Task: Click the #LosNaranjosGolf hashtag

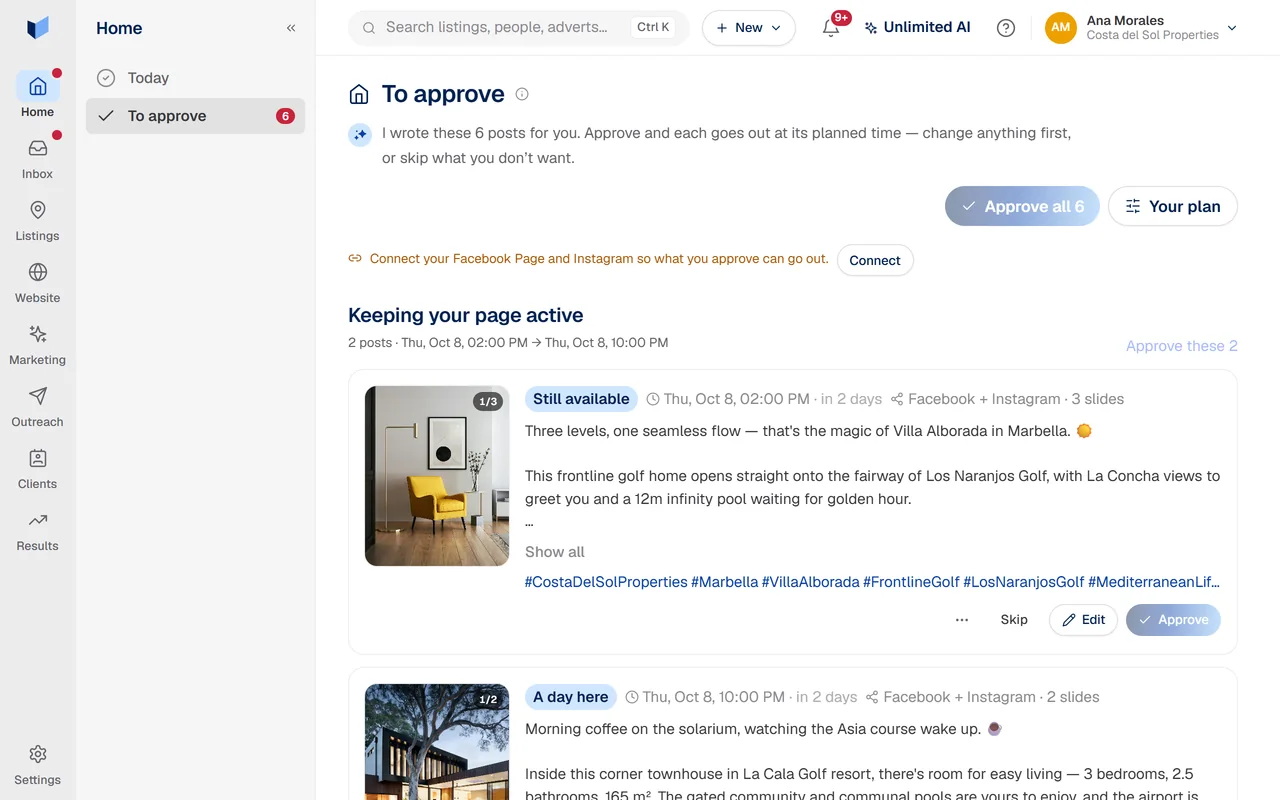Action: click(x=1024, y=582)
